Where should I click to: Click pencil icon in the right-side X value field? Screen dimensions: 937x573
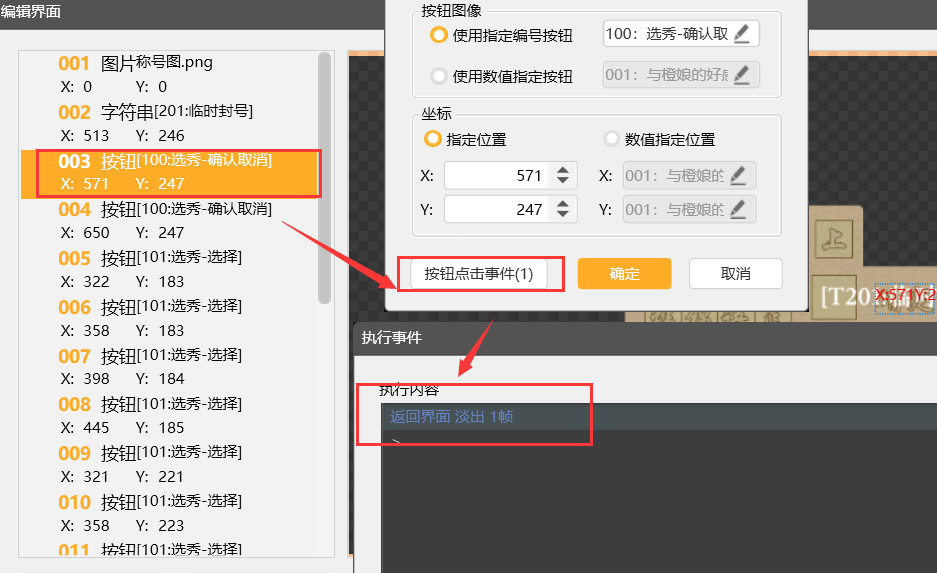coord(738,176)
